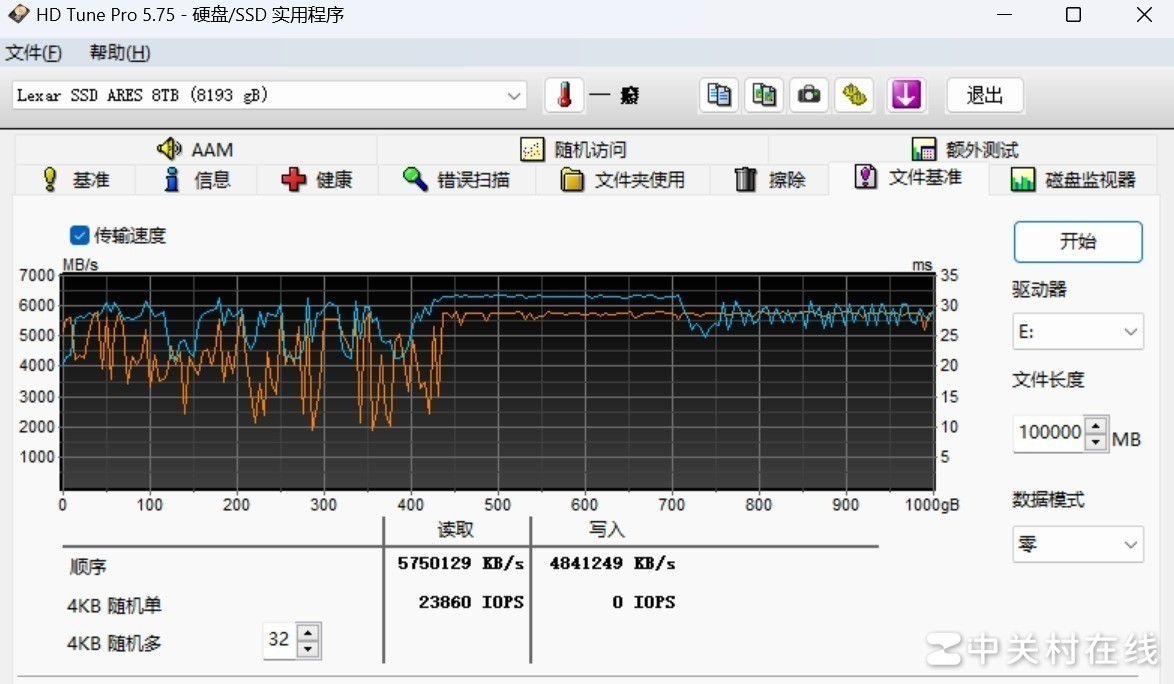Open the 帮助(H) menu

[x=120, y=53]
